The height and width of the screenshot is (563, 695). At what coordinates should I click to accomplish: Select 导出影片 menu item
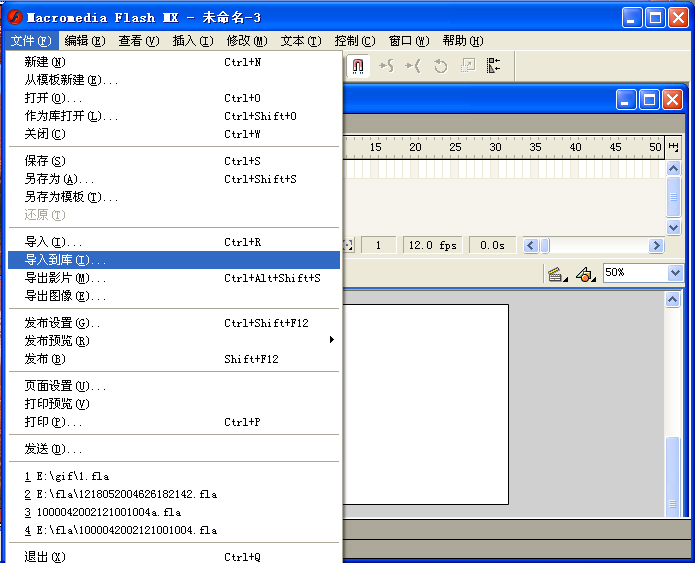point(174,278)
